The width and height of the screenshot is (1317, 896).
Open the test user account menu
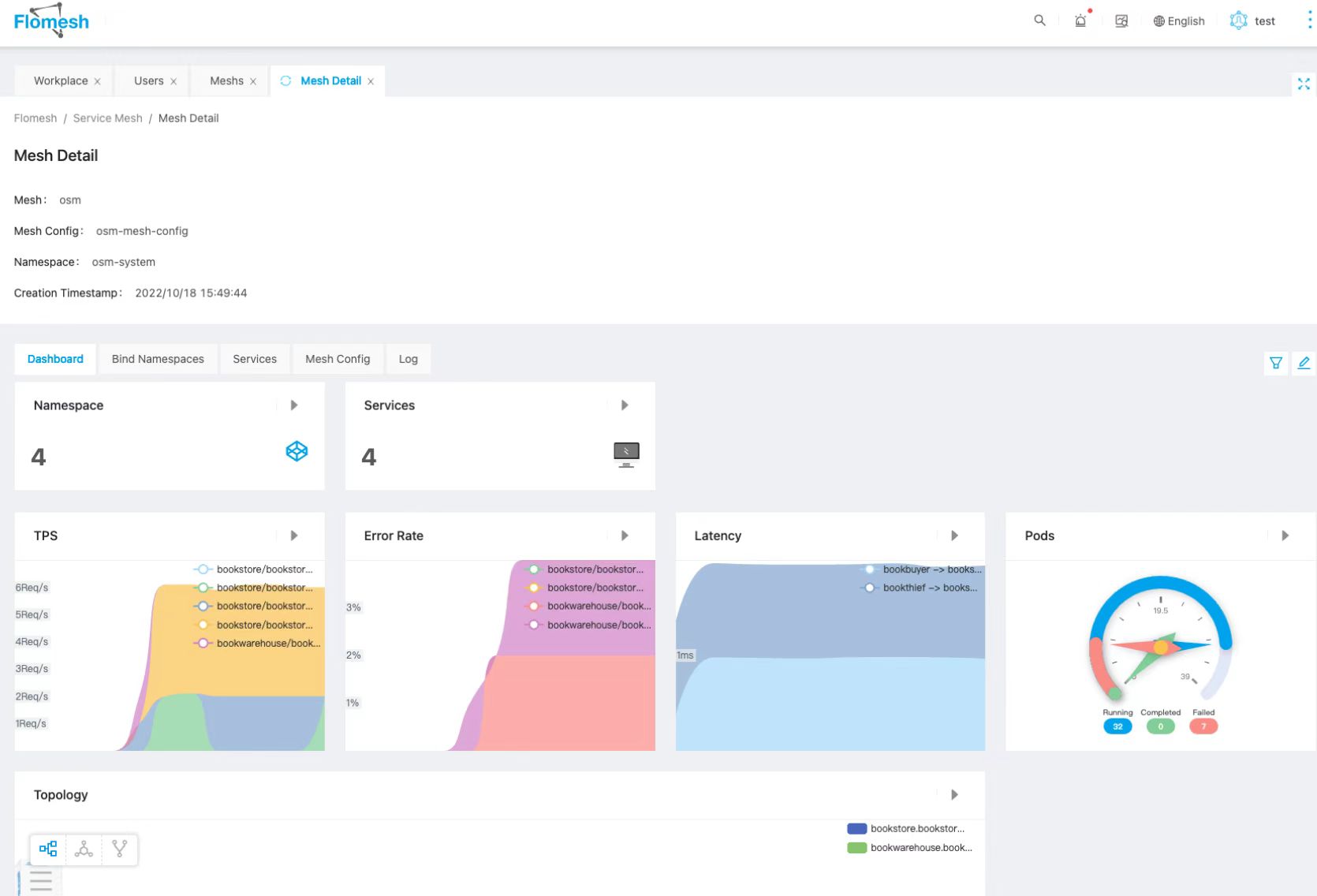(x=1252, y=21)
